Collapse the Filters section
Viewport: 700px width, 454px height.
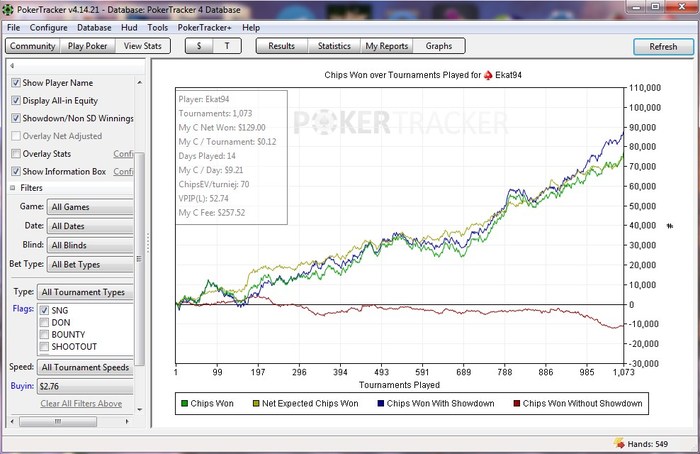click(x=12, y=188)
